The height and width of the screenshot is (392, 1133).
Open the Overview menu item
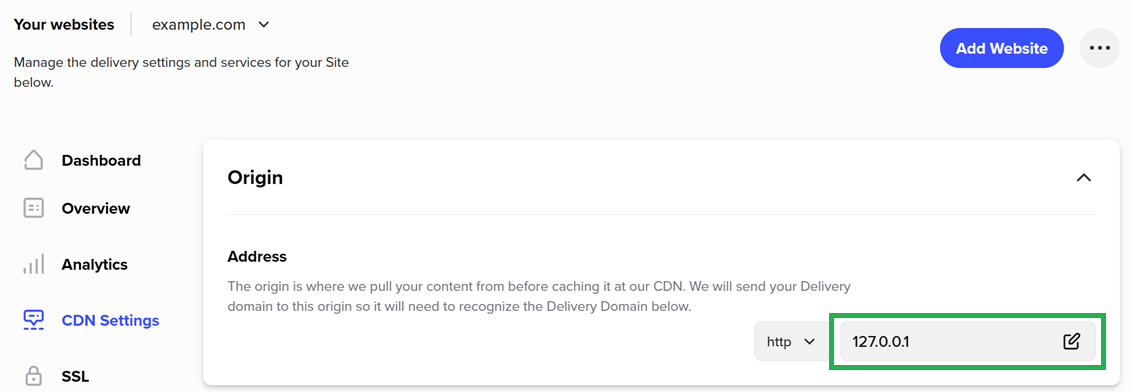(x=96, y=209)
